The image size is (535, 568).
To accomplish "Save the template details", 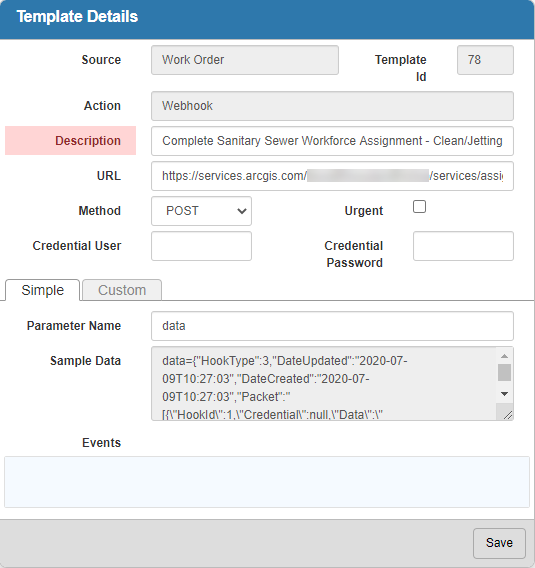I will (499, 543).
